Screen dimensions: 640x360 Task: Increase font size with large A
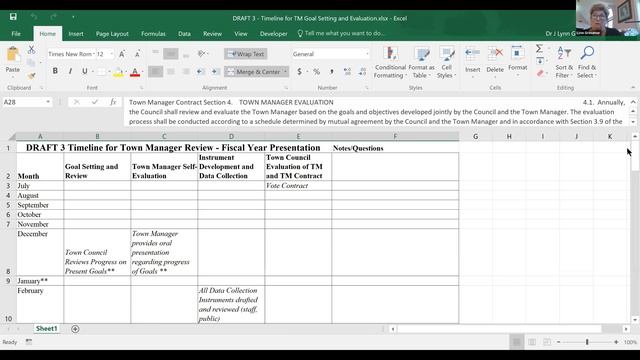[x=122, y=54]
